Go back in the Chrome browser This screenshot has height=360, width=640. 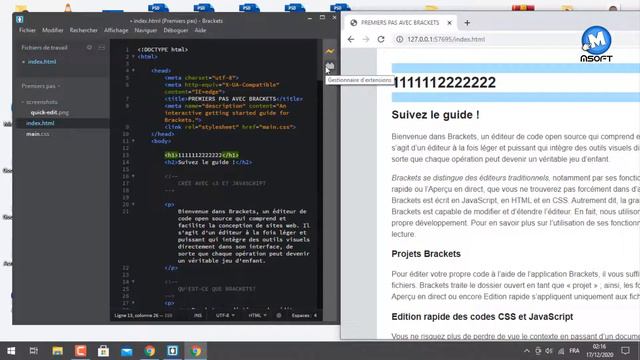click(x=351, y=39)
